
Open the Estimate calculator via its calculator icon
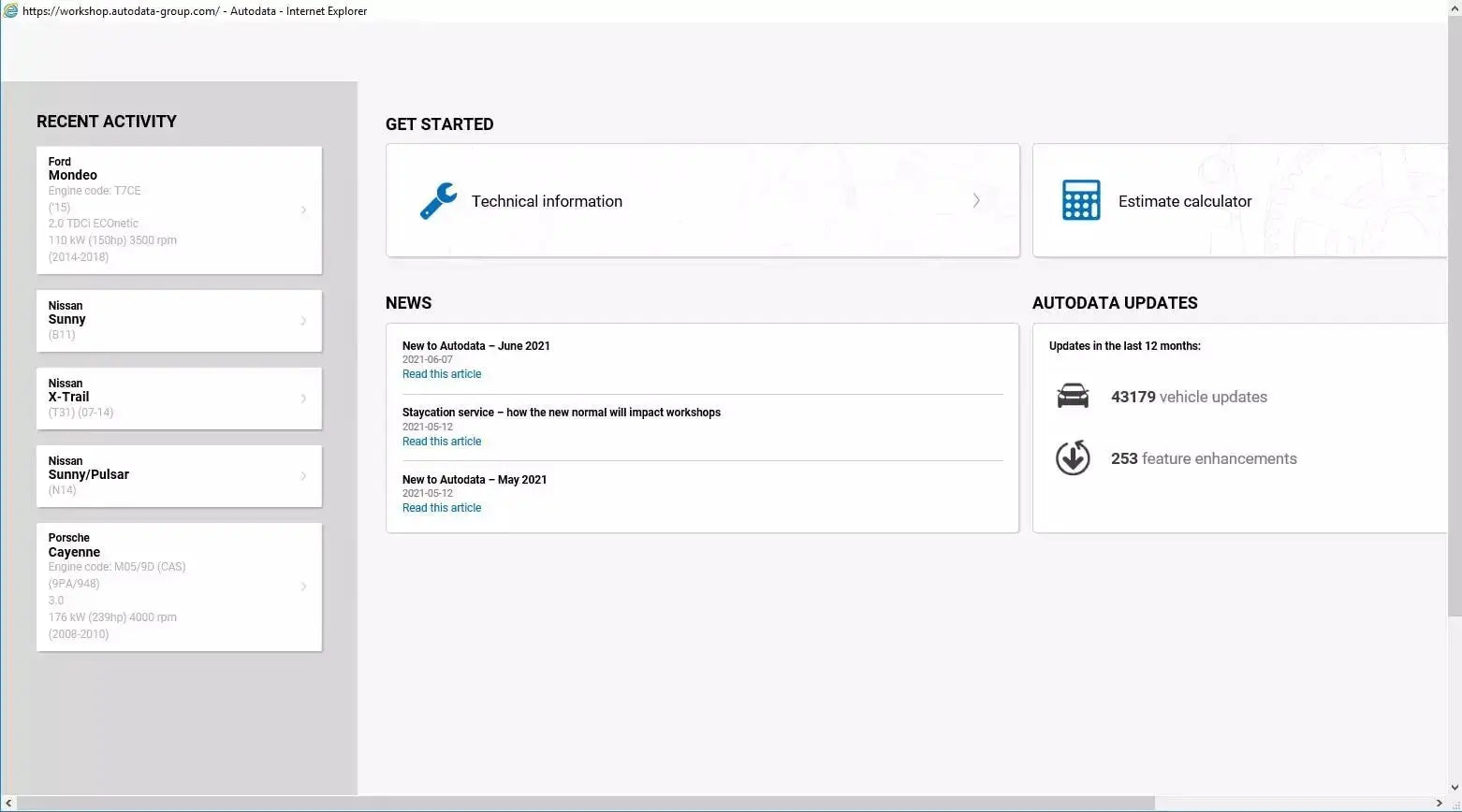[x=1080, y=199]
